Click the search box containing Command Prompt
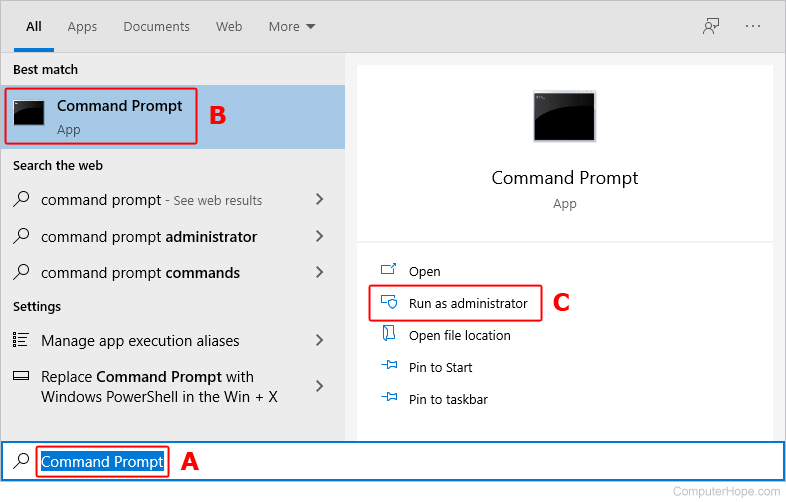Viewport: 786px width, 502px height. 394,461
